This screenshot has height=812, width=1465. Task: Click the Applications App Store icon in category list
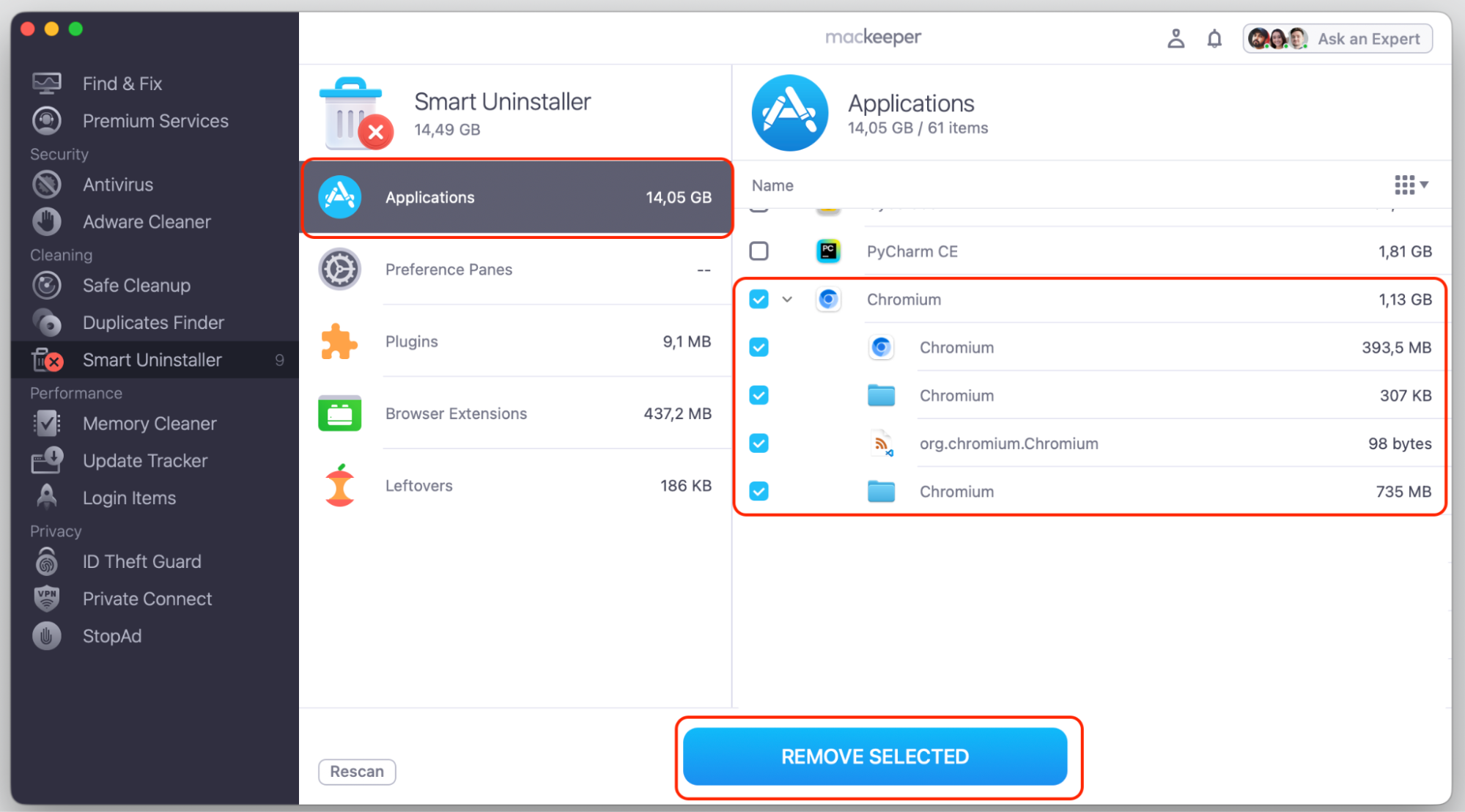coord(339,197)
